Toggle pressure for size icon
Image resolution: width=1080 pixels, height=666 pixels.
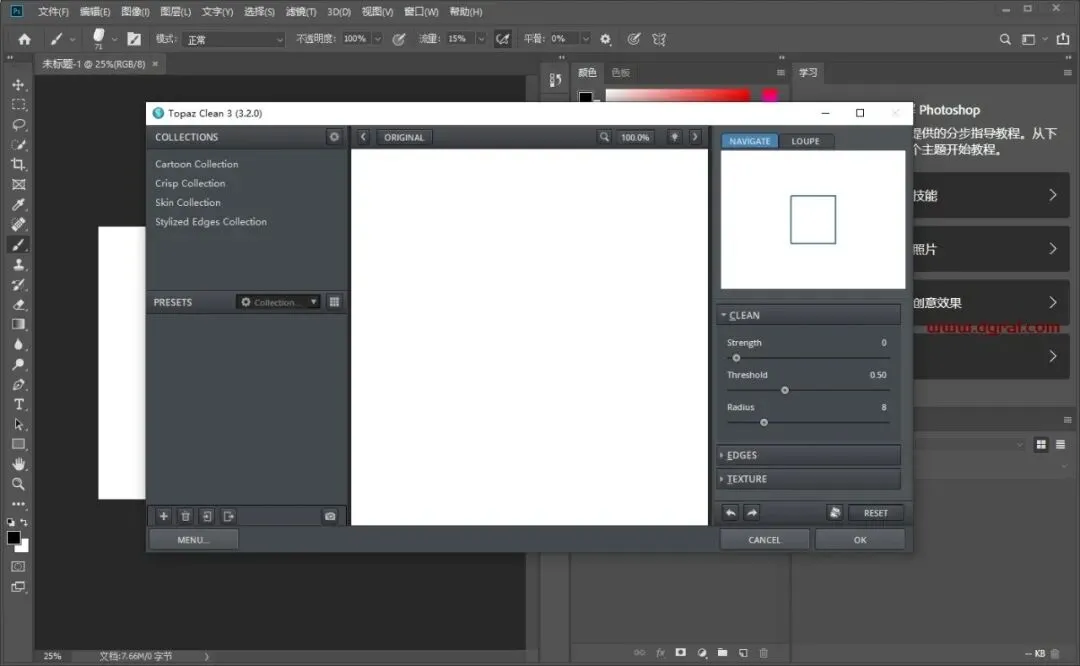pos(634,39)
